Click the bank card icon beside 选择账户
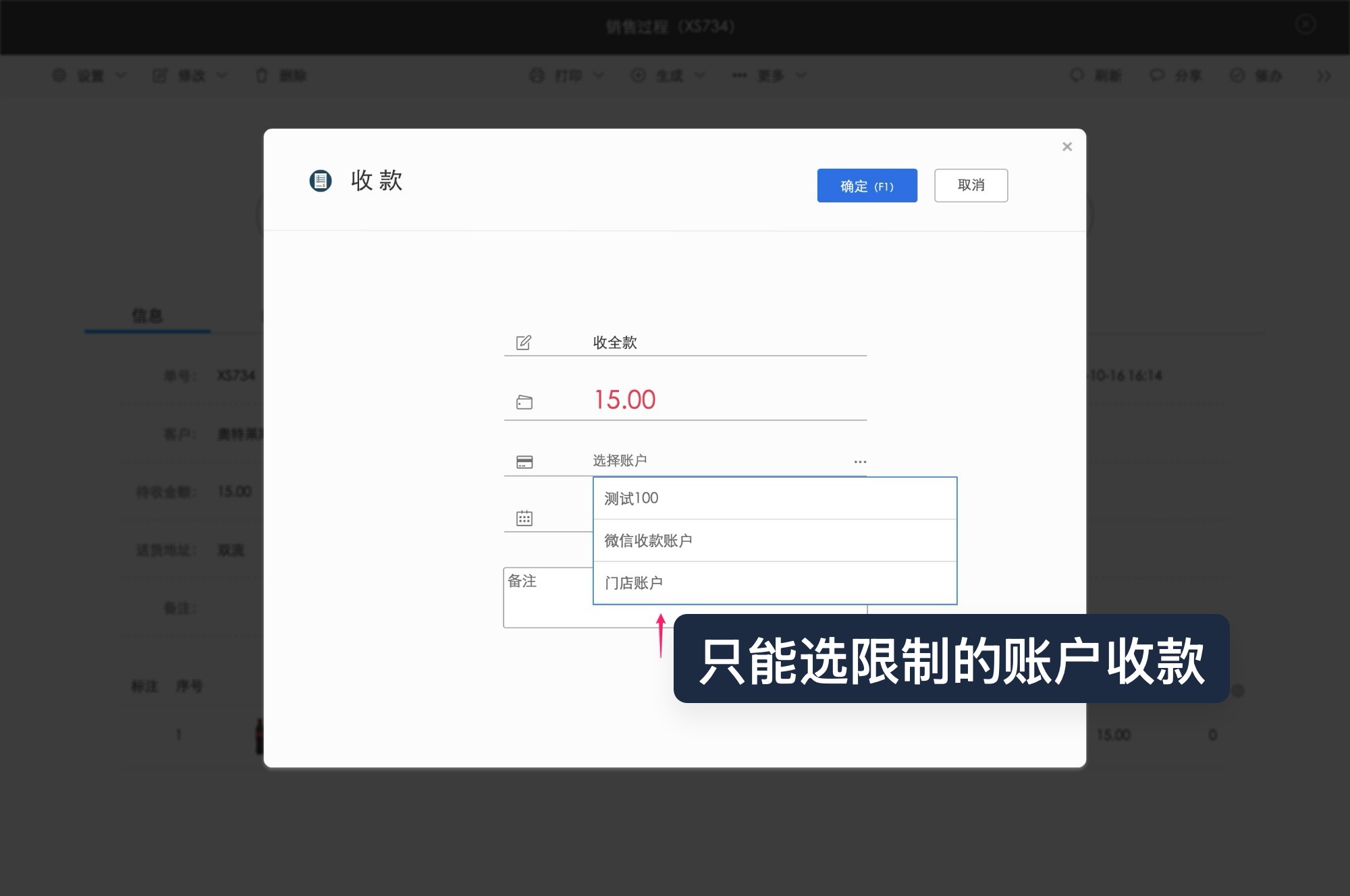 point(523,461)
